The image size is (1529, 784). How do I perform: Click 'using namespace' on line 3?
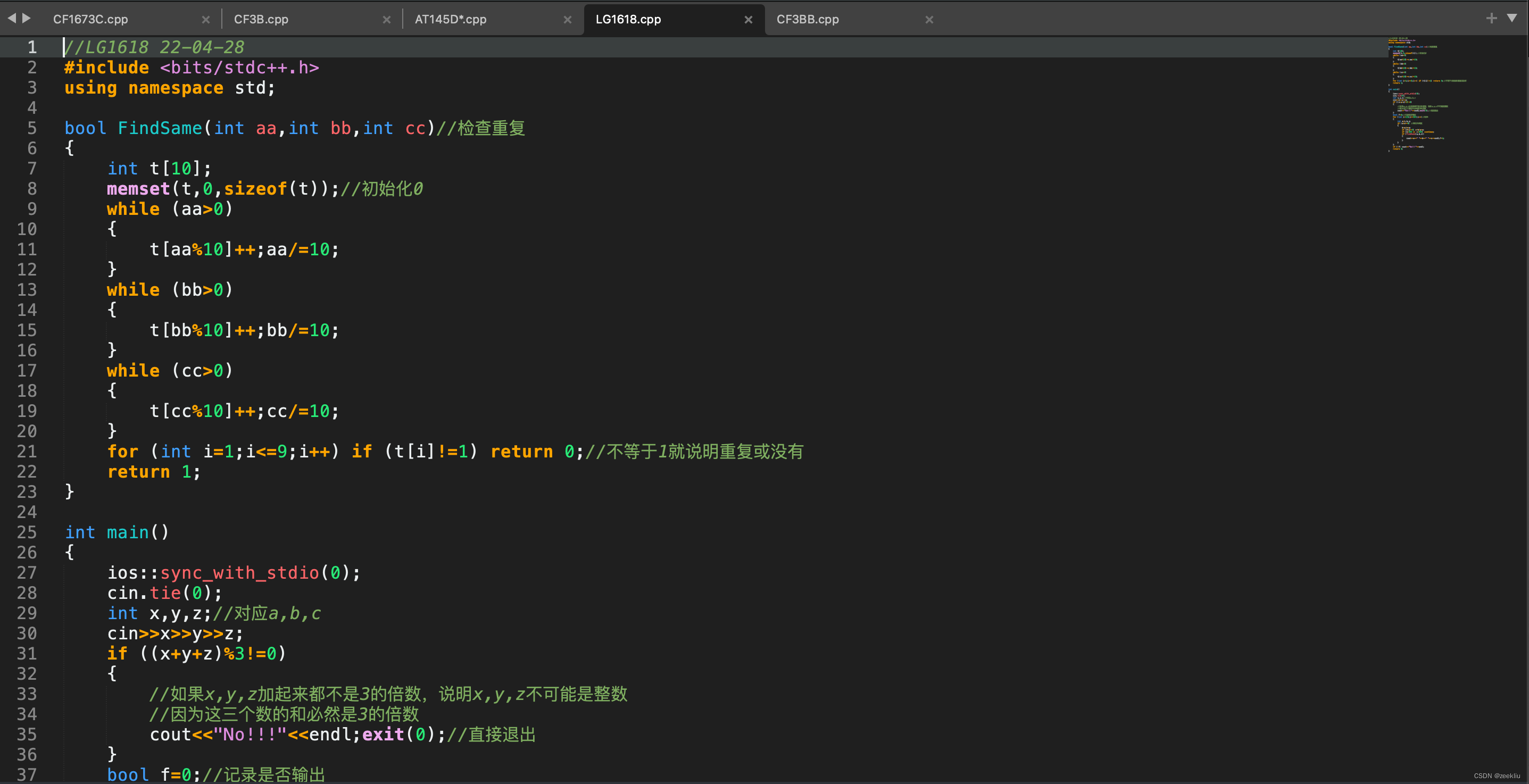tap(144, 88)
